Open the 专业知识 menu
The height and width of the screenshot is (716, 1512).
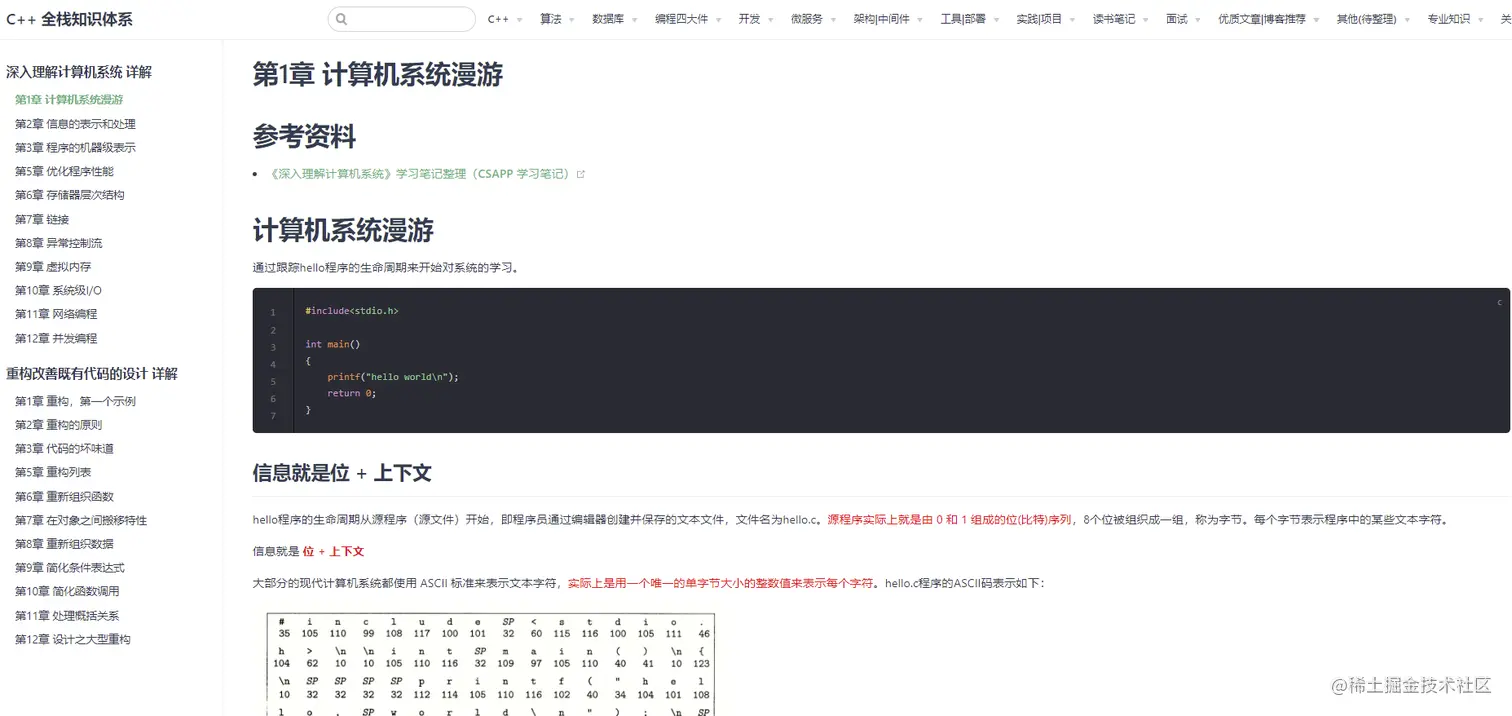pyautogui.click(x=1448, y=18)
